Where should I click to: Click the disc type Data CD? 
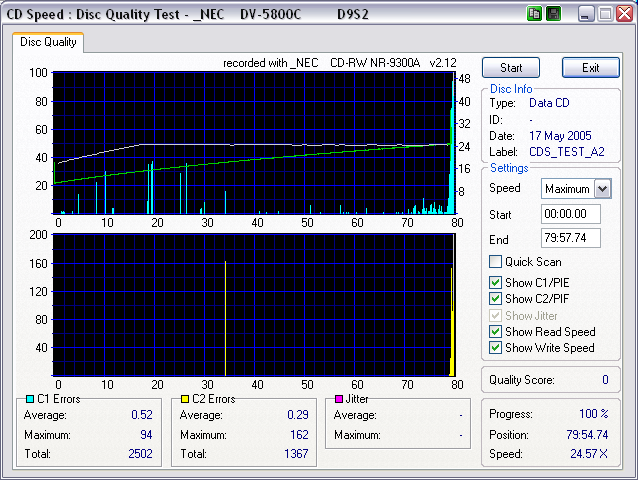tap(549, 103)
